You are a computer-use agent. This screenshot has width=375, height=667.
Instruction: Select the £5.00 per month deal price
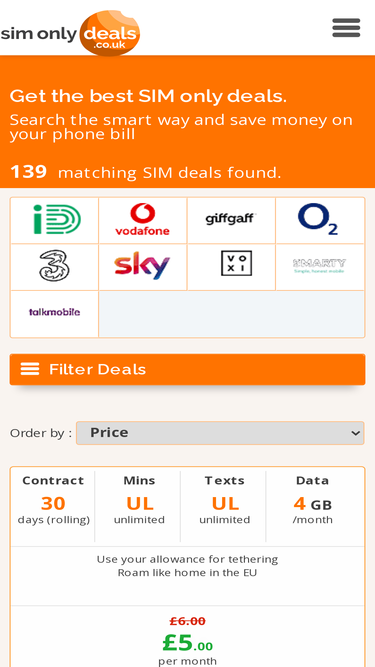pos(188,643)
